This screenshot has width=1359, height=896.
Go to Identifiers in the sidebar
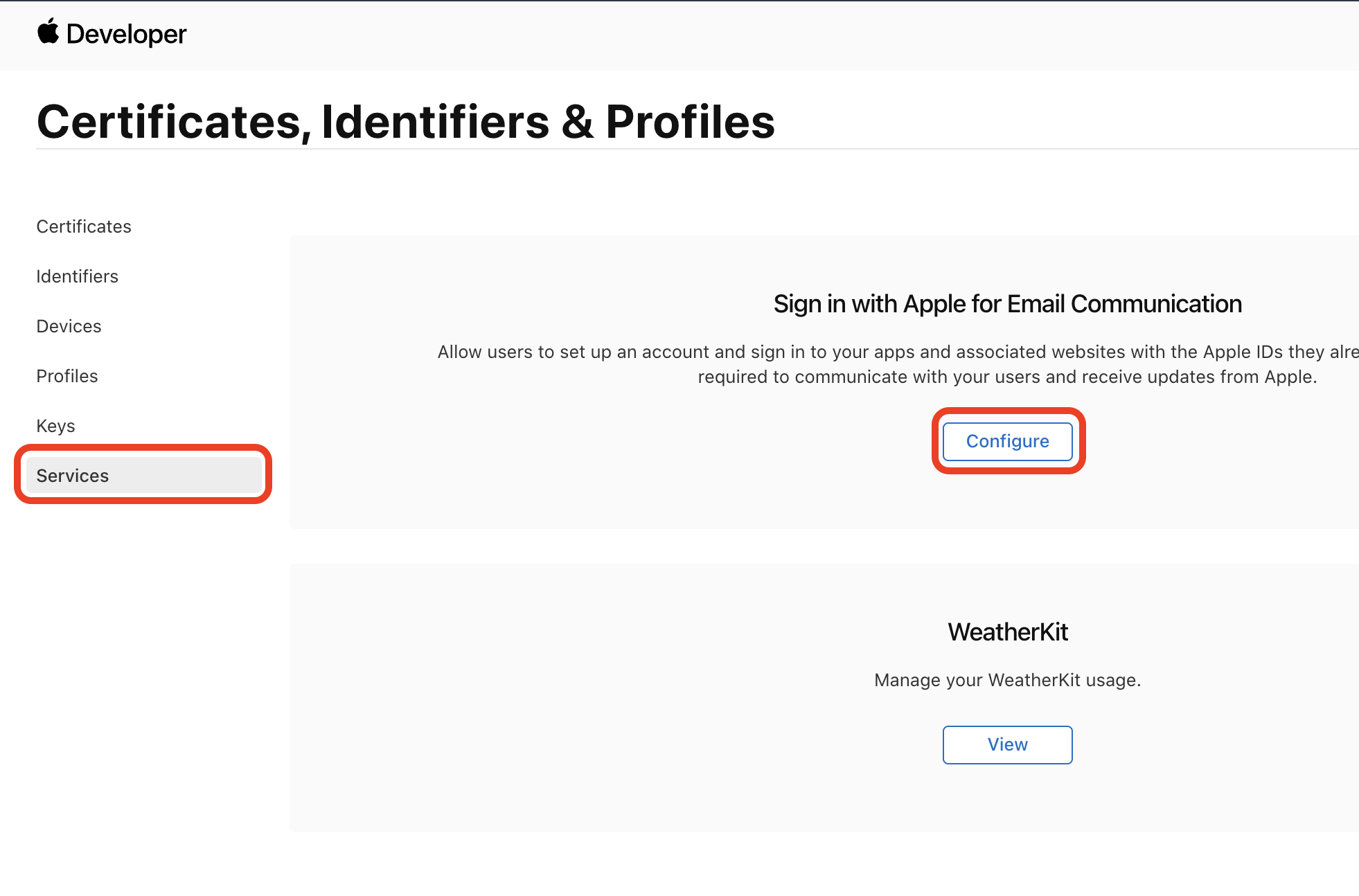(78, 276)
